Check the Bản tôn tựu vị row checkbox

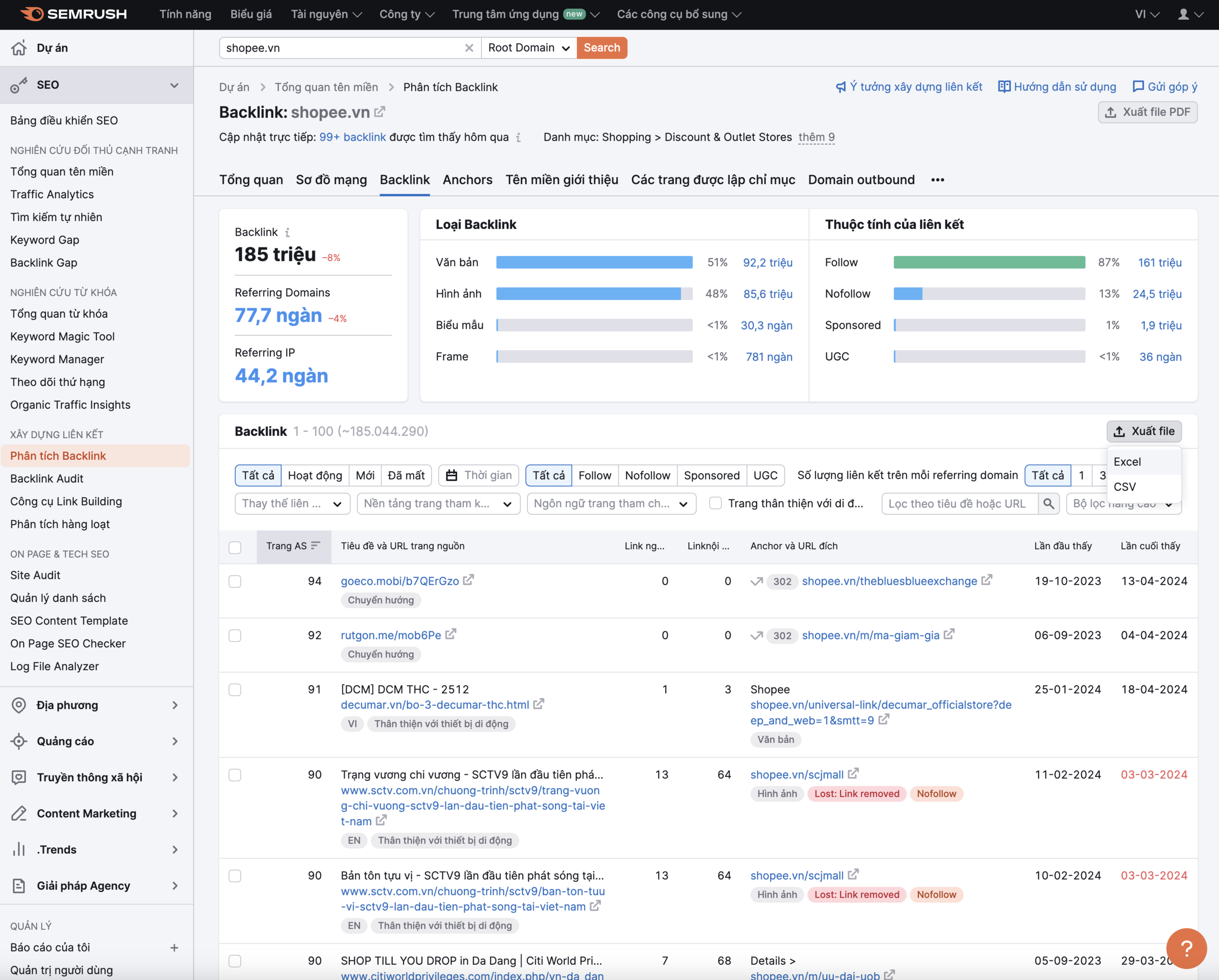(235, 876)
